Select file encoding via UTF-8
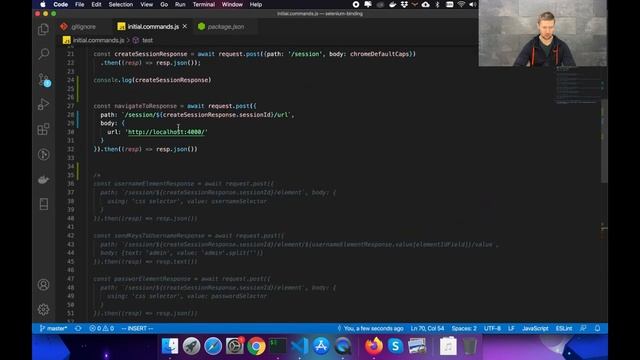This screenshot has width=640, height=360. click(x=492, y=328)
